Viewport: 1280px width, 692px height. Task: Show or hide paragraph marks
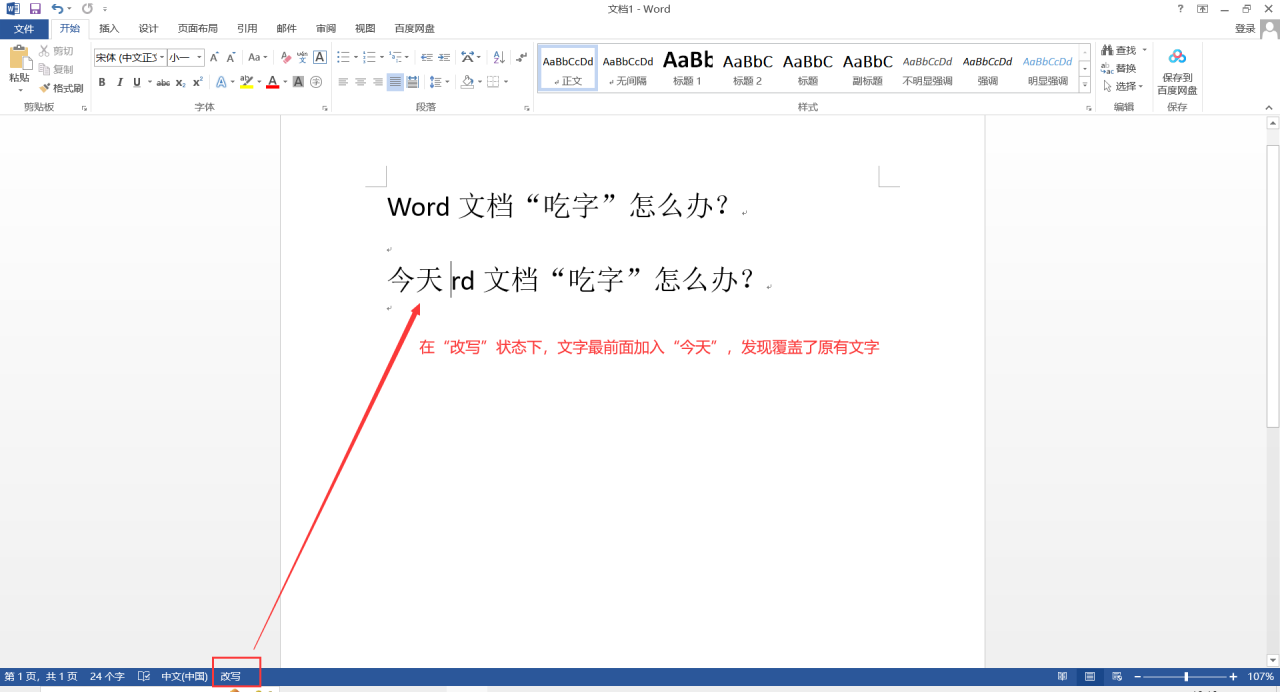pos(521,58)
